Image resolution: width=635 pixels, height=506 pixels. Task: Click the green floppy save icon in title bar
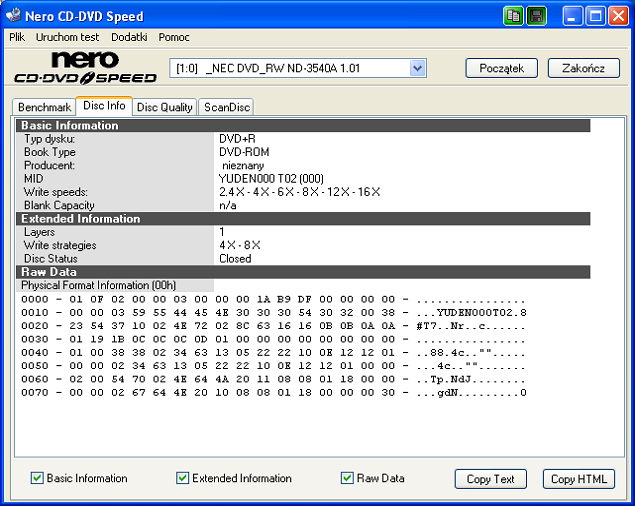537,16
